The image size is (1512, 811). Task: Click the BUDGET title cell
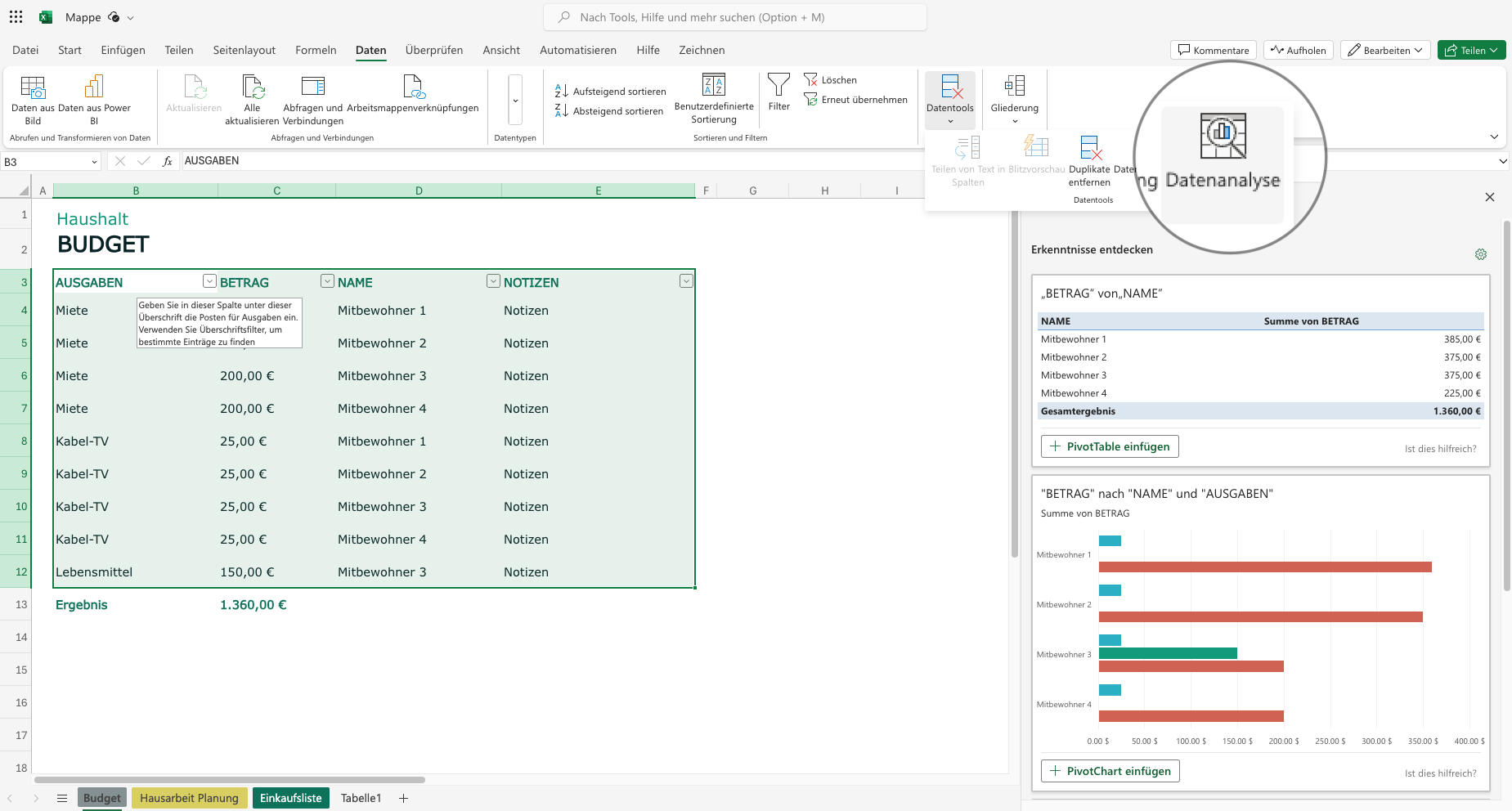point(103,244)
